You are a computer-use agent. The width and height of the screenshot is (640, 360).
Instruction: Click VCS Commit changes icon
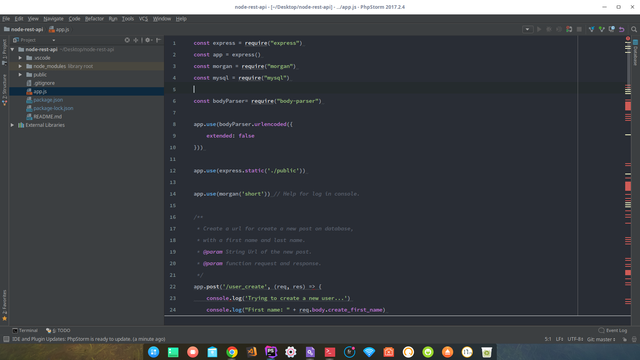click(x=602, y=29)
